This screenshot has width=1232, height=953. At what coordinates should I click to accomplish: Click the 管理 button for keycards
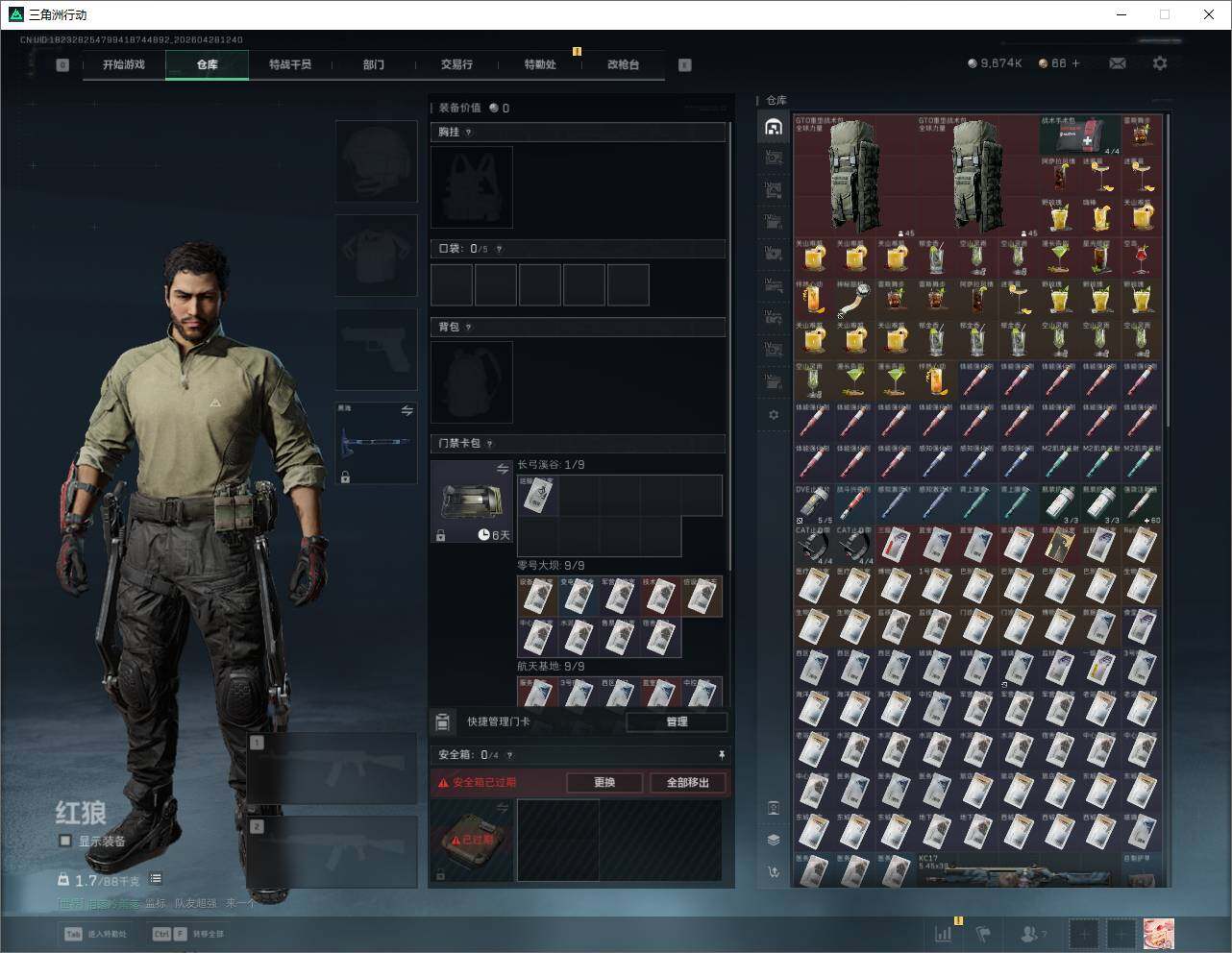[677, 721]
